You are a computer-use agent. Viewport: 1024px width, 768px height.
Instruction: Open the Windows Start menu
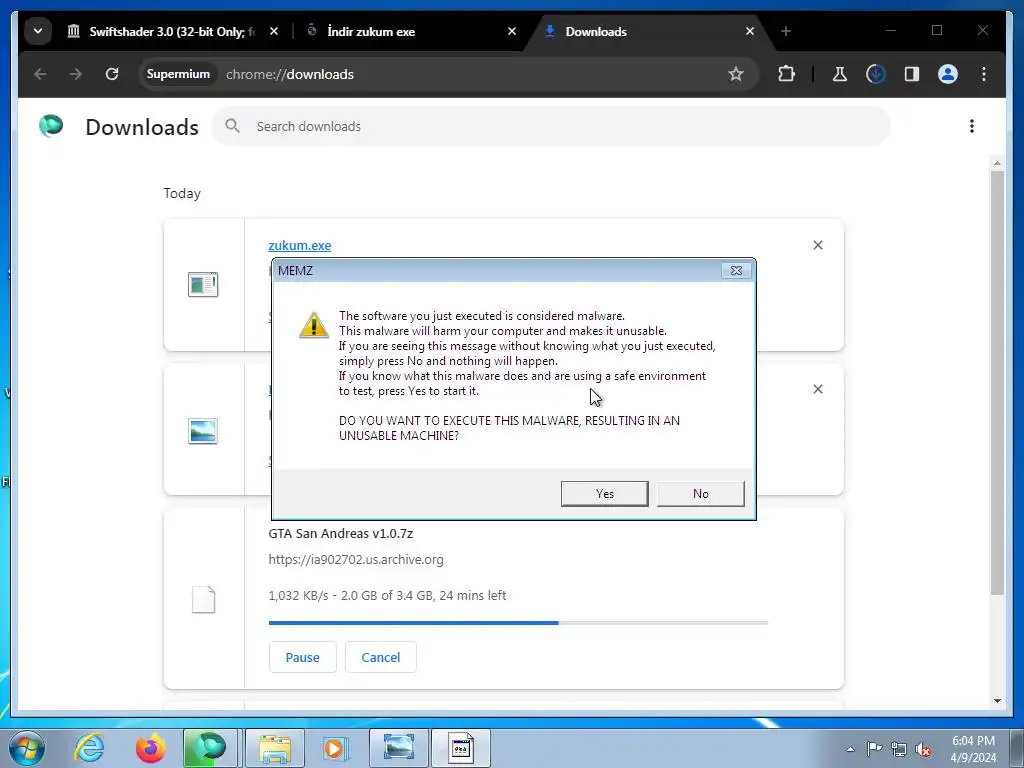tap(27, 748)
